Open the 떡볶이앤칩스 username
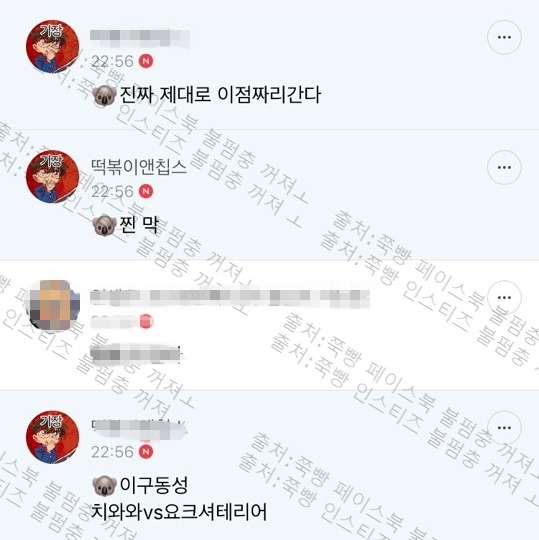The width and height of the screenshot is (539, 540). coord(139,167)
